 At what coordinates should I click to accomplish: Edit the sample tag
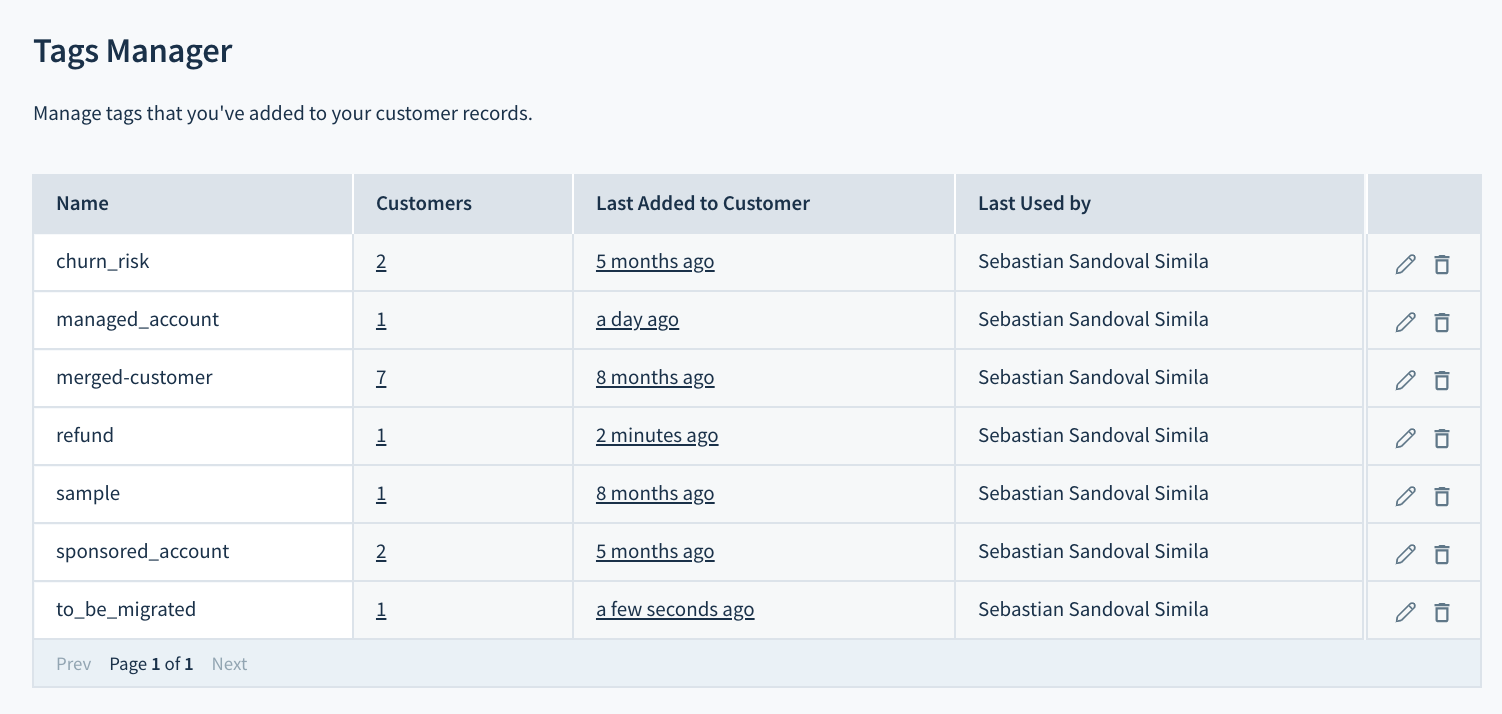click(1405, 496)
